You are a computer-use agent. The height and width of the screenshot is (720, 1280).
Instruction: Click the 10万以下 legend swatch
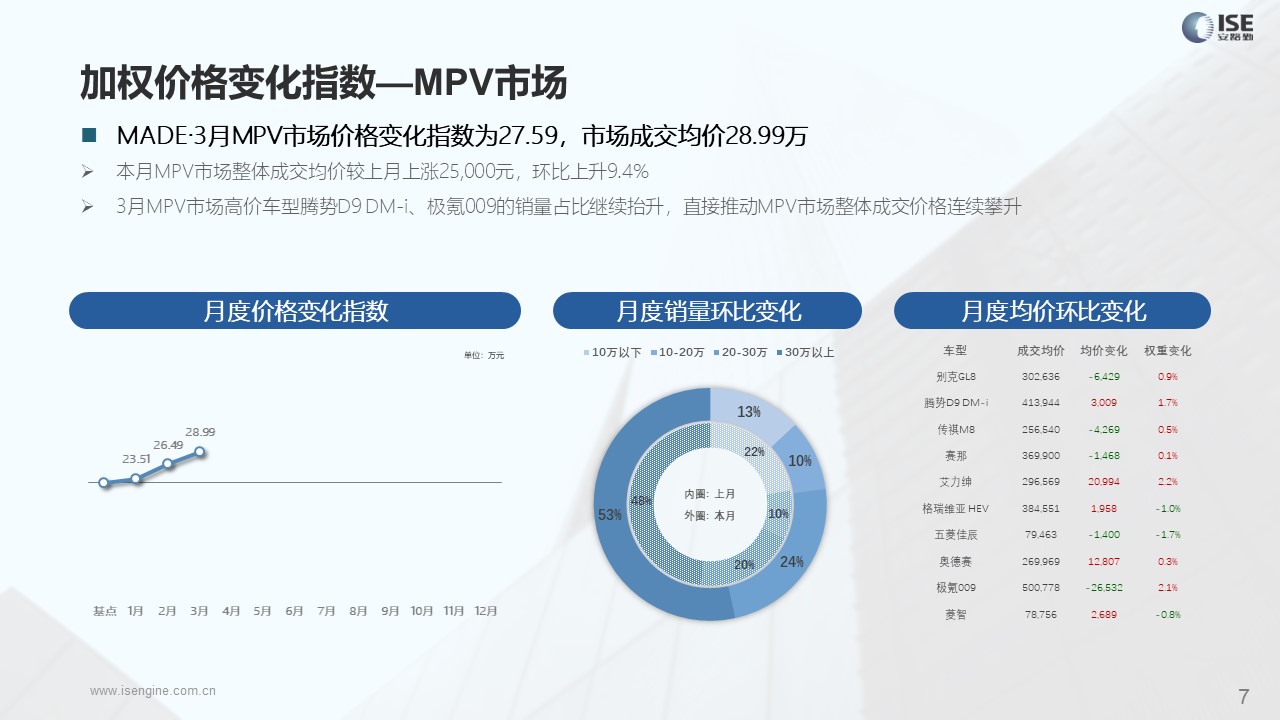coord(586,353)
